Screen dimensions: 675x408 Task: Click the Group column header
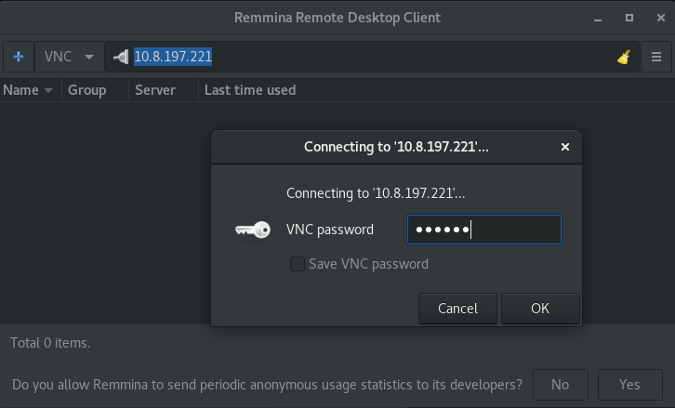click(87, 90)
